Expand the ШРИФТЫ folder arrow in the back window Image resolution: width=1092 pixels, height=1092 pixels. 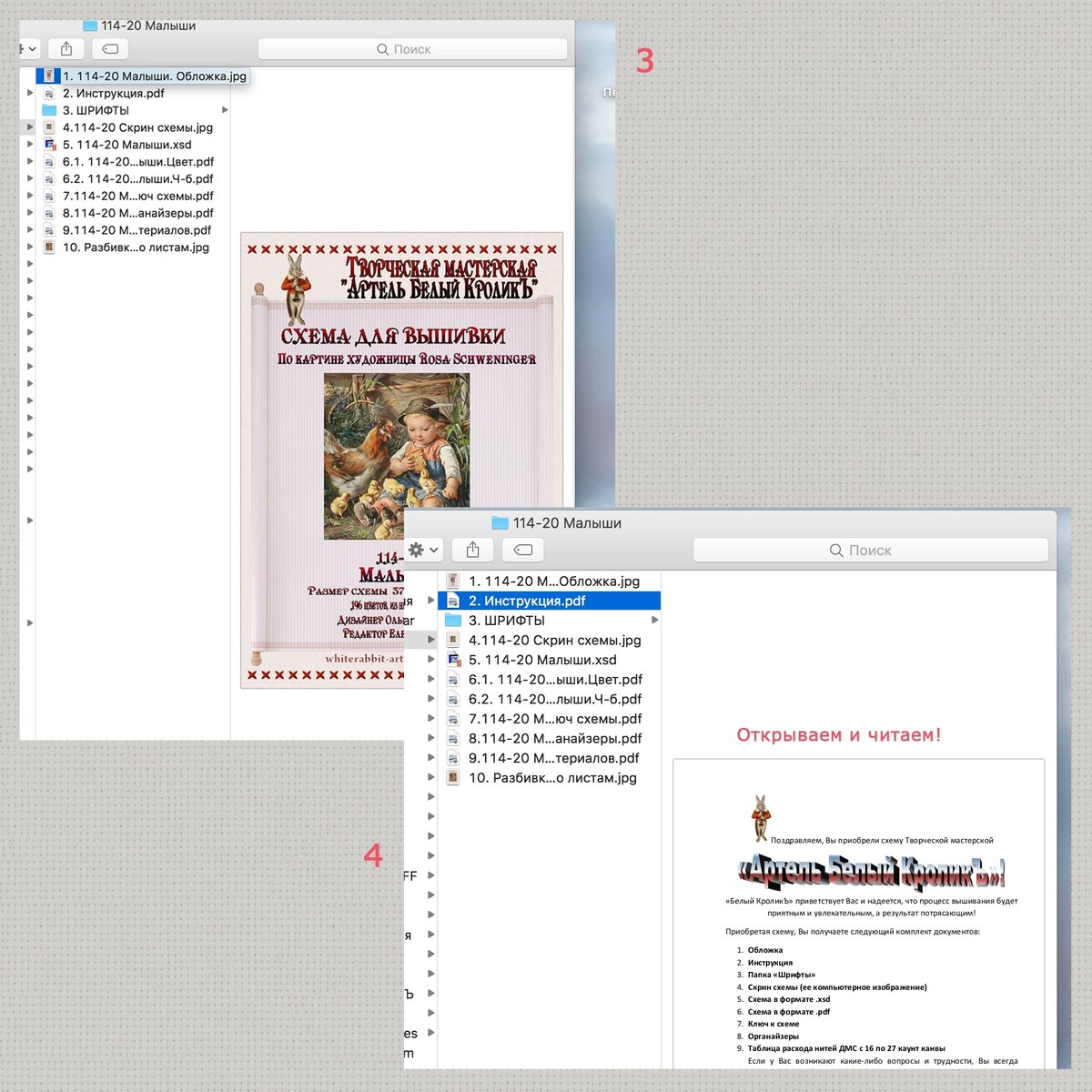pos(225,110)
